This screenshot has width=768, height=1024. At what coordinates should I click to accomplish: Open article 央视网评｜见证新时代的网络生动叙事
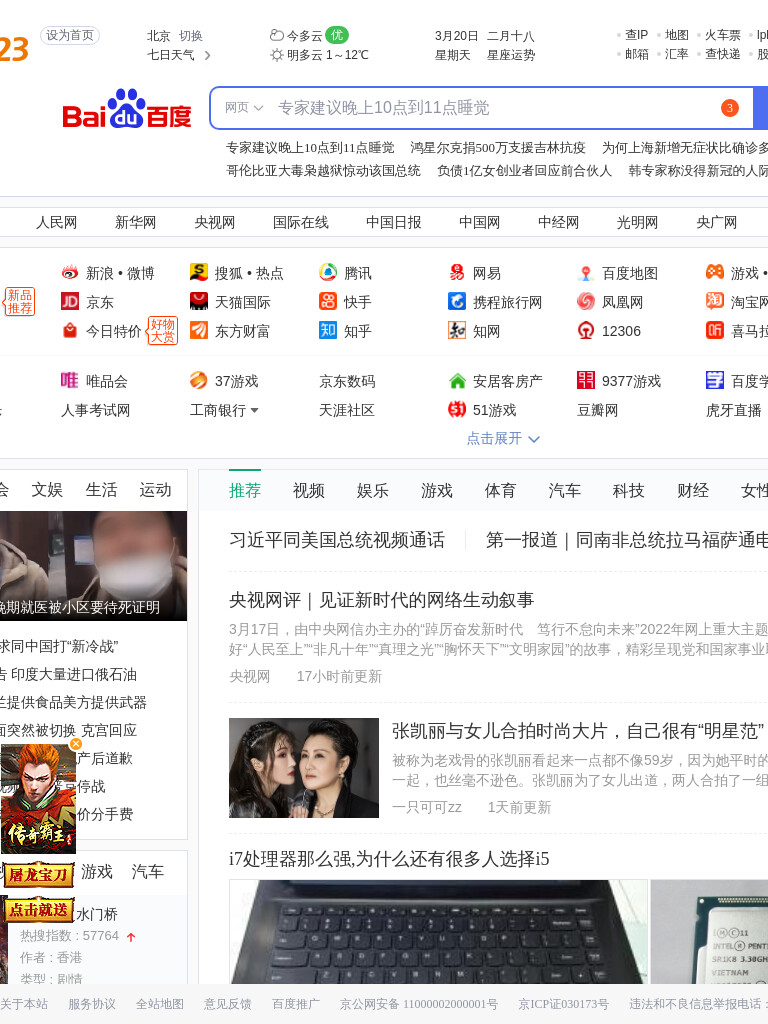point(381,600)
